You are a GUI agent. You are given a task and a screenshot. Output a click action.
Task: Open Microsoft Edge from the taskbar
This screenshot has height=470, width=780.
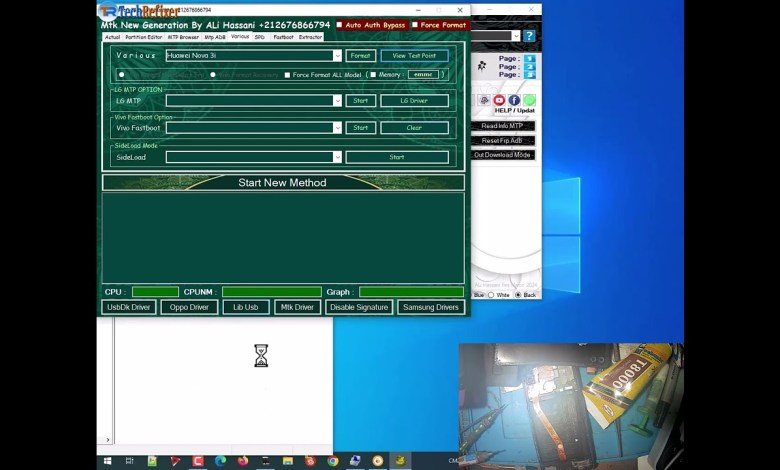tap(220, 461)
